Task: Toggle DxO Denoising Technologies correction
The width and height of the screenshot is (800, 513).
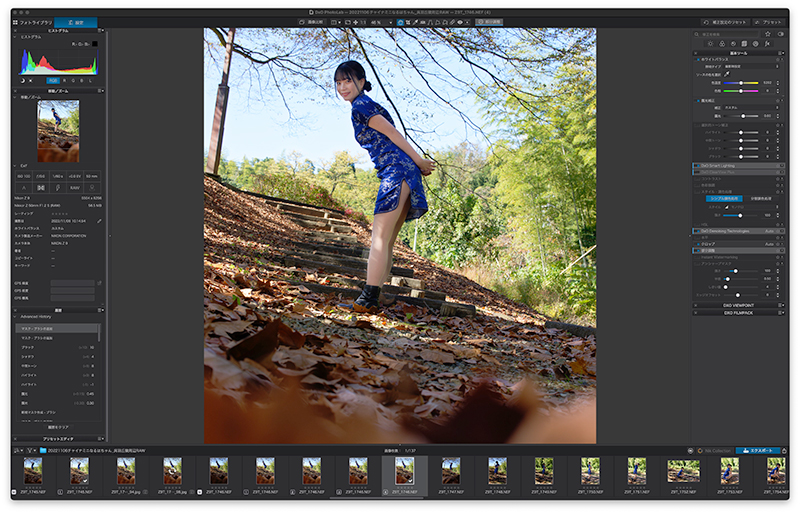Action: click(697, 231)
